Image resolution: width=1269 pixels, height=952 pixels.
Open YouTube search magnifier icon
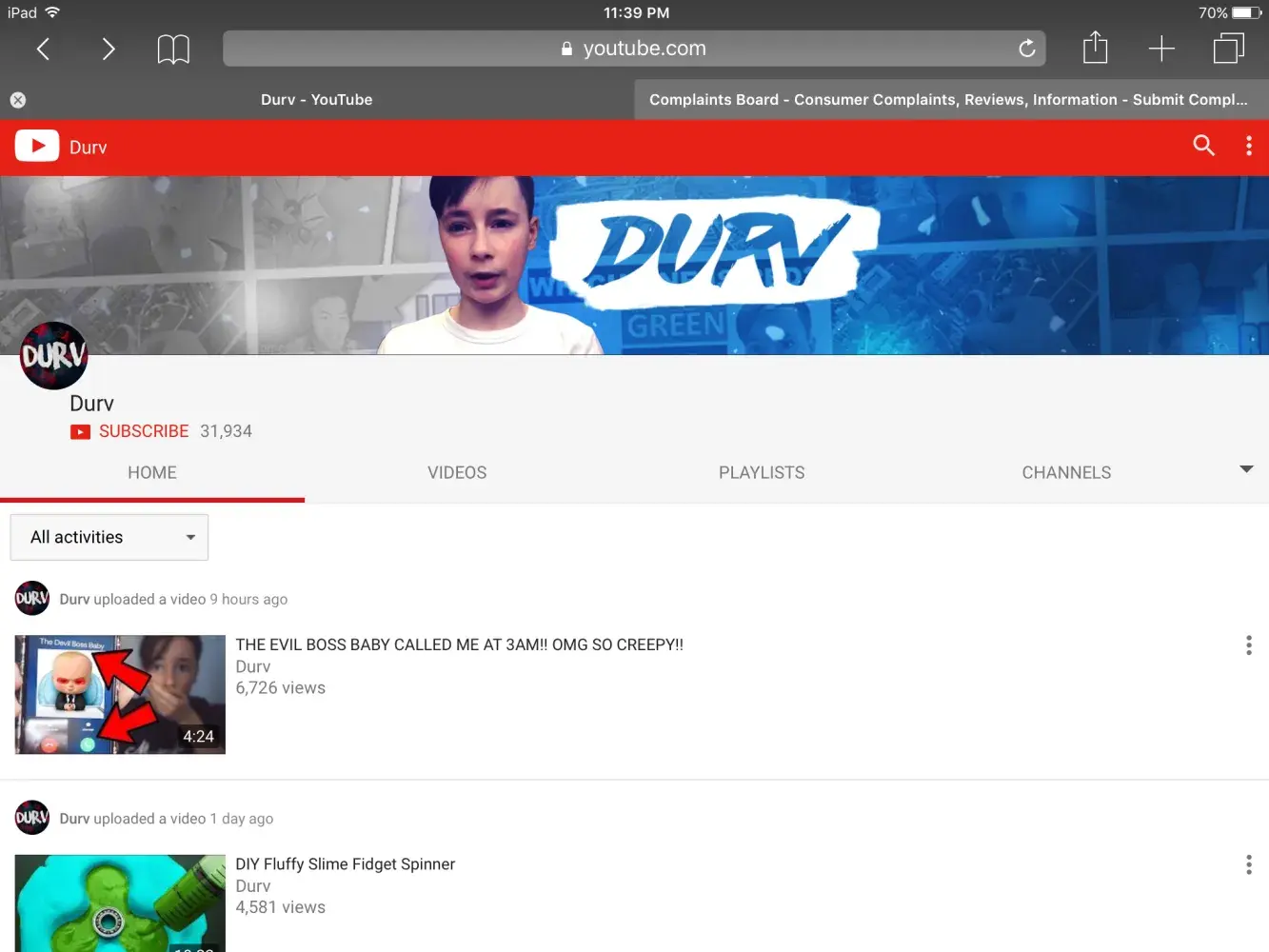click(x=1204, y=146)
